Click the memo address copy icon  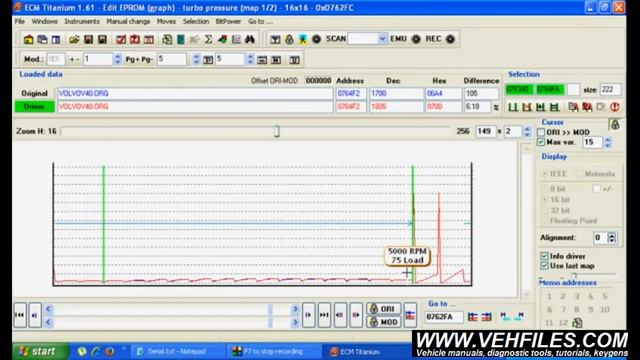tap(577, 323)
